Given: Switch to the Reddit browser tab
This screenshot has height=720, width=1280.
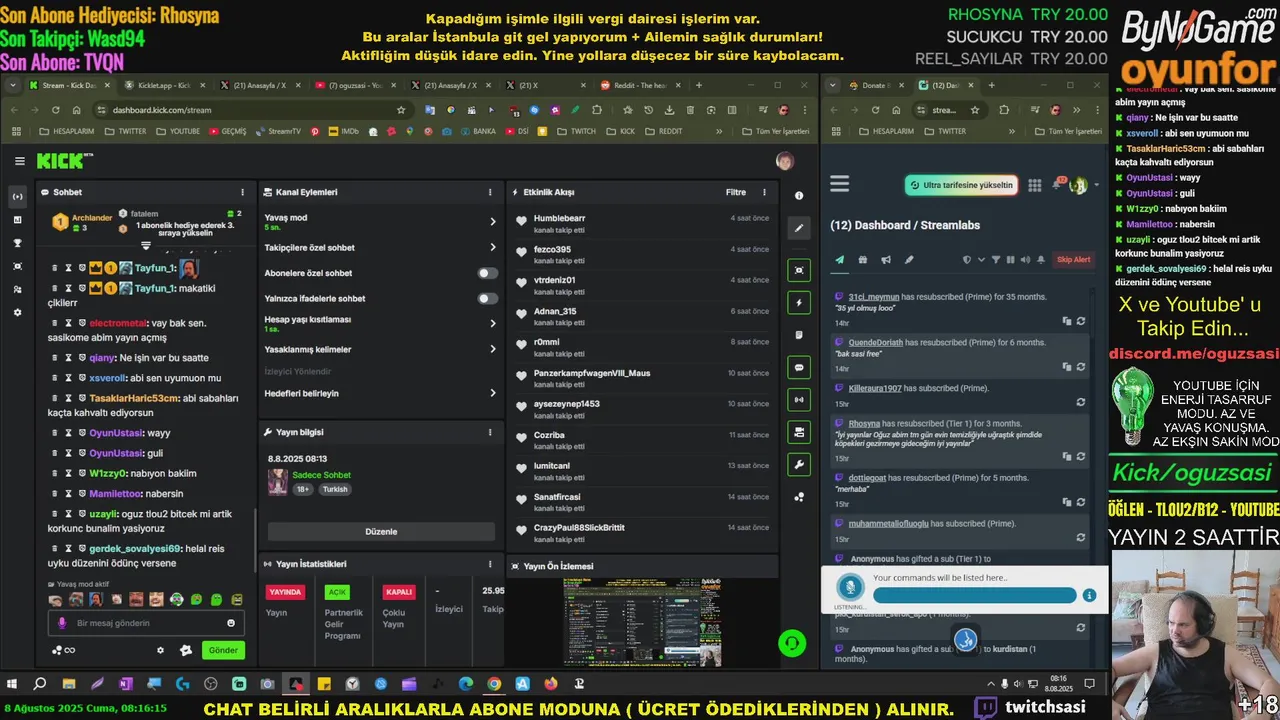Looking at the screenshot, I should point(640,85).
